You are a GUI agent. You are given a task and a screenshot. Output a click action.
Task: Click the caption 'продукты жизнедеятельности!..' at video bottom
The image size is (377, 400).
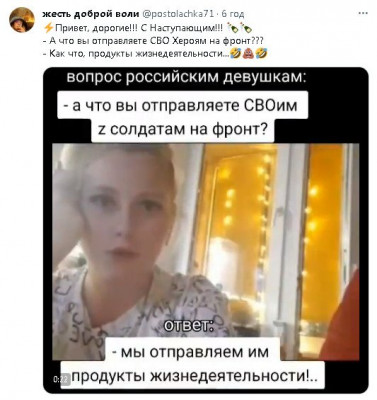tap(193, 376)
